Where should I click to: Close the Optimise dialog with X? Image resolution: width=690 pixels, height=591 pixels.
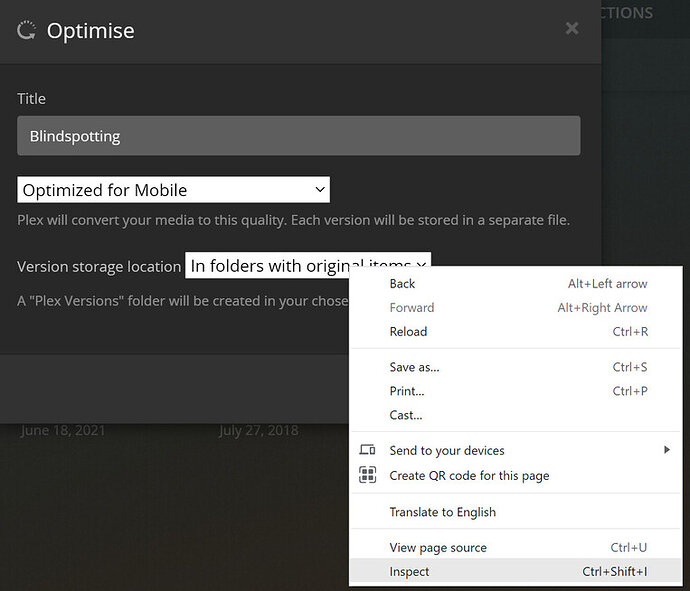click(572, 29)
